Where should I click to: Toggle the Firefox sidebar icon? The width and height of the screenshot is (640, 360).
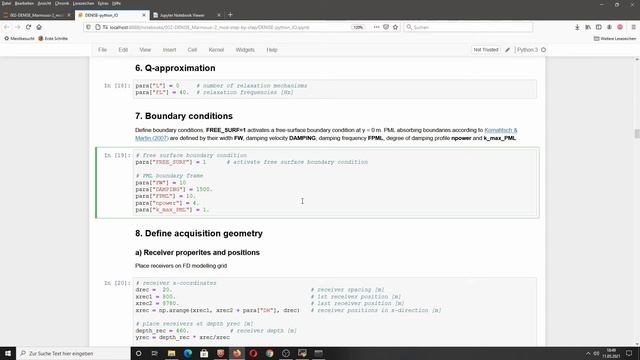598,27
